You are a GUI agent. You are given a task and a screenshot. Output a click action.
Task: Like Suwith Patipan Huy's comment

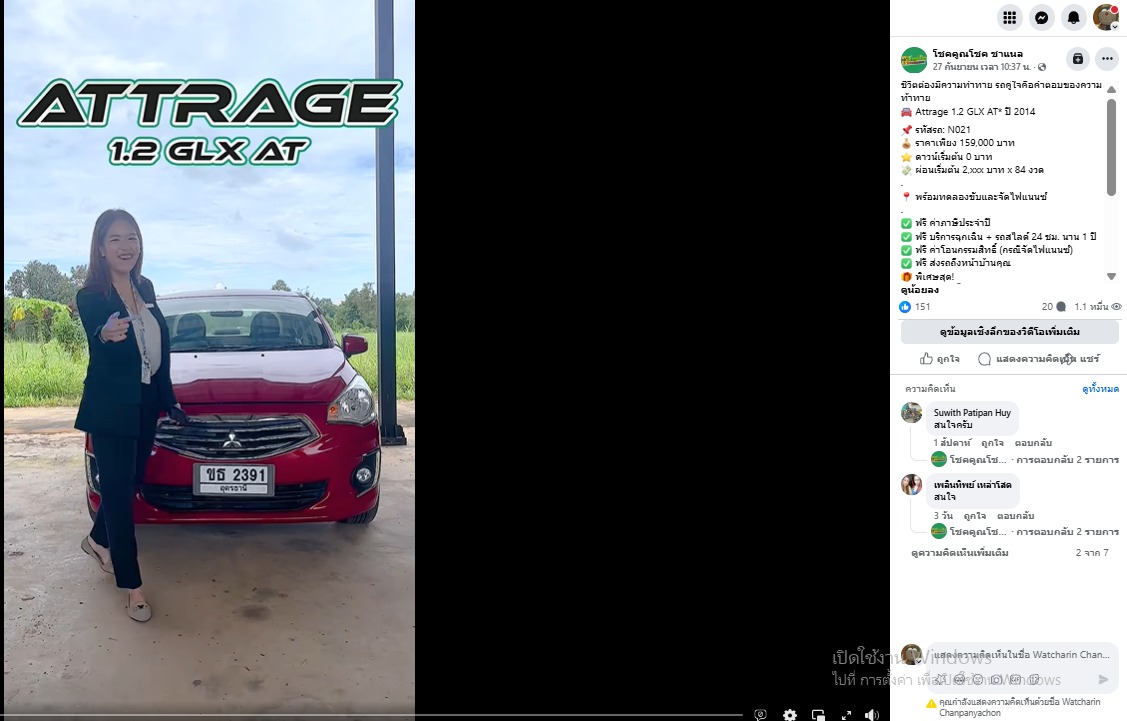[x=992, y=443]
